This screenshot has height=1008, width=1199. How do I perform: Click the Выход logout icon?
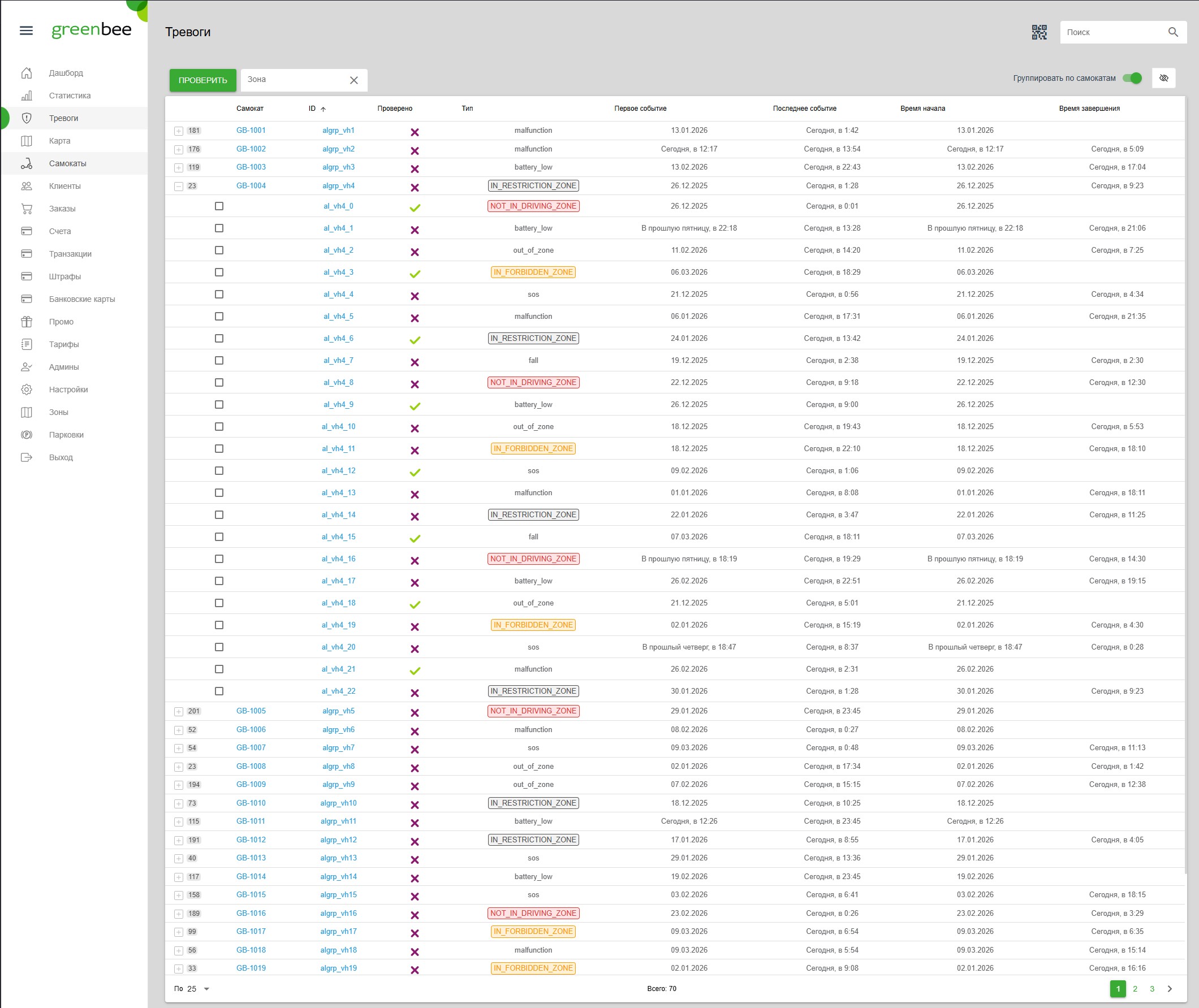(26, 458)
